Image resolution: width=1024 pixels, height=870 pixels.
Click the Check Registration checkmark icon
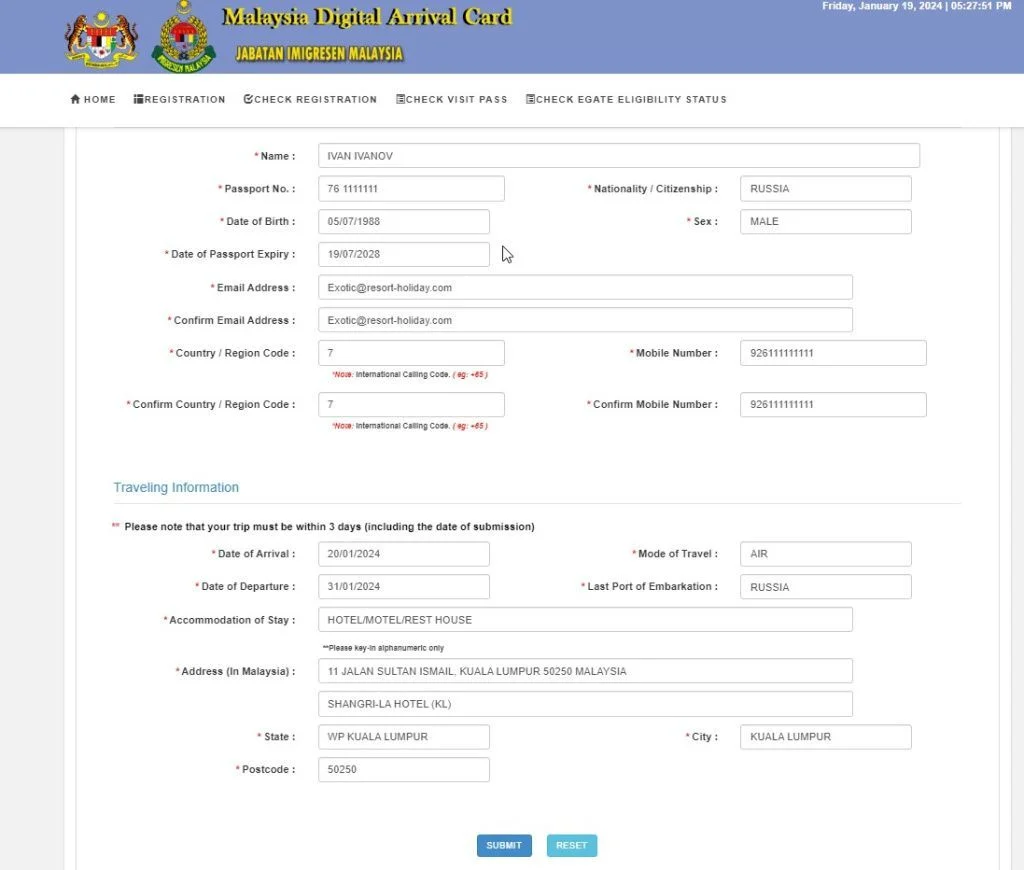click(x=246, y=99)
